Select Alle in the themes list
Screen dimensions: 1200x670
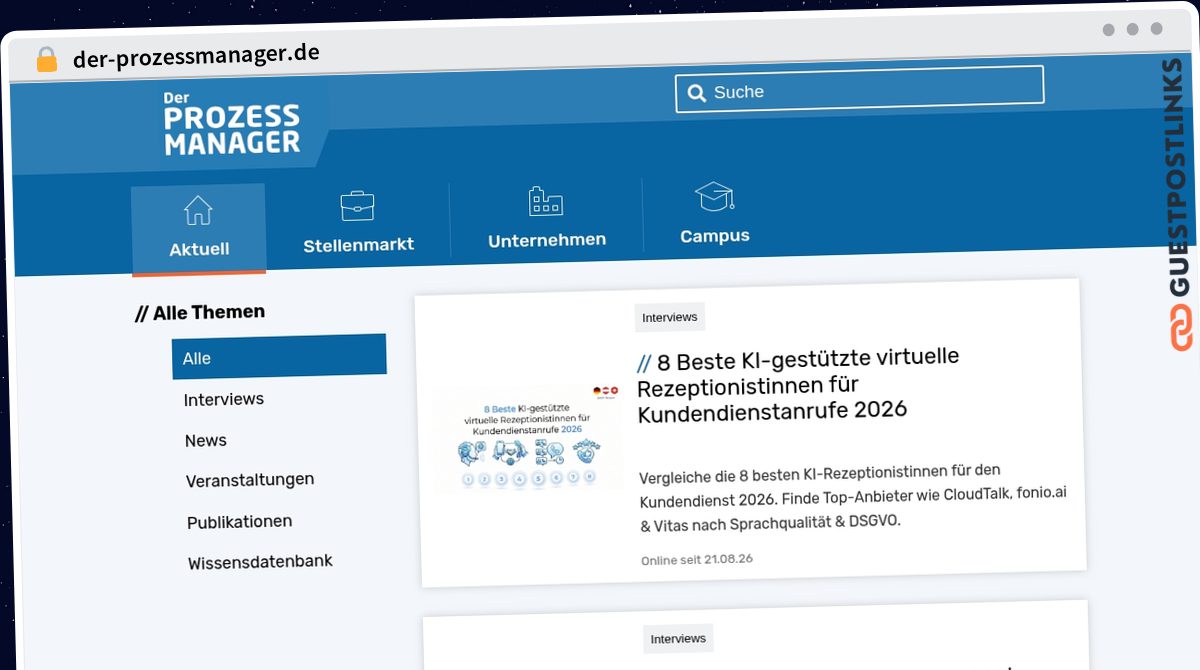pos(279,357)
